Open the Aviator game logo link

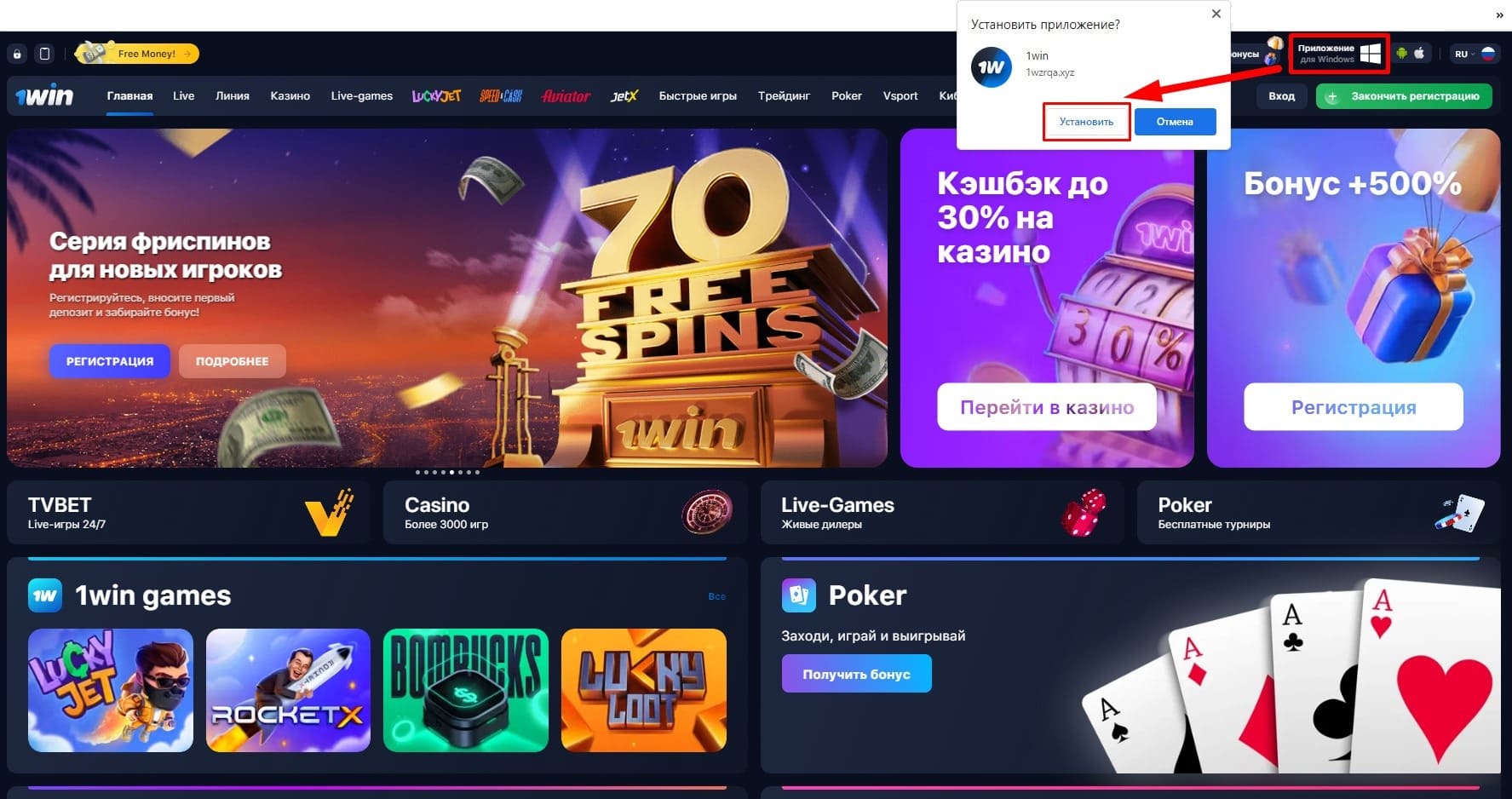pos(566,96)
